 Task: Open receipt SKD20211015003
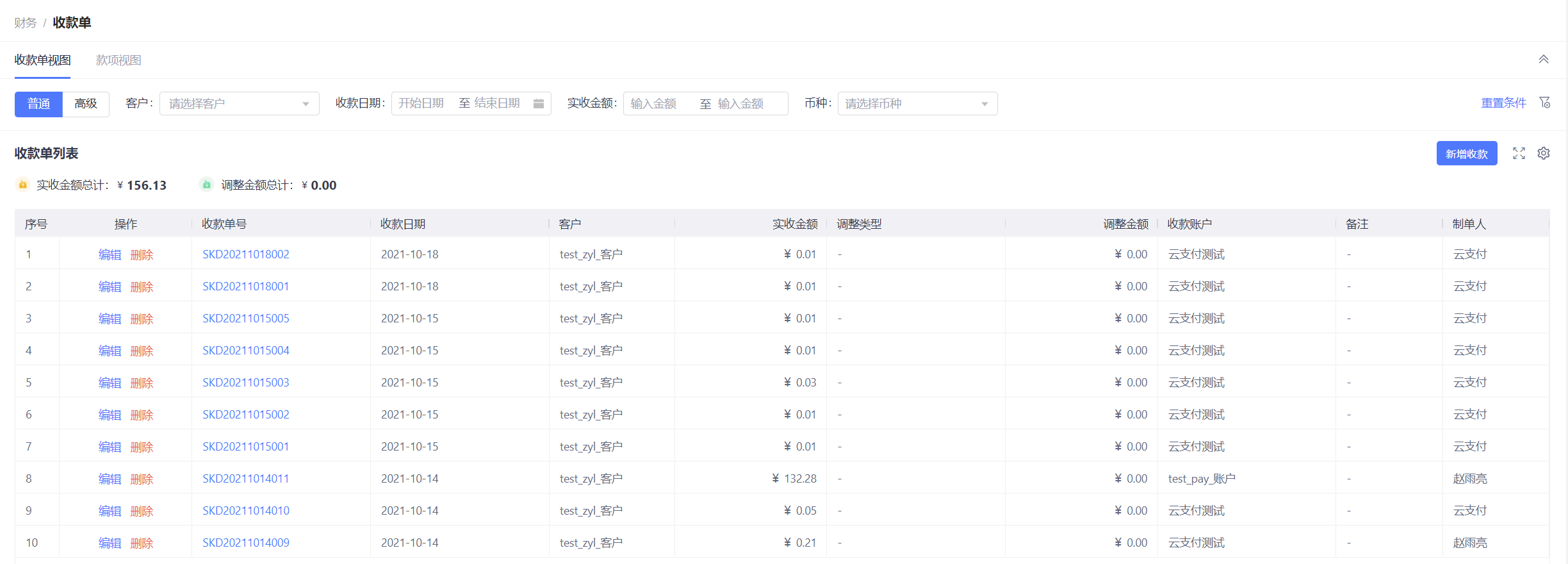coord(246,383)
